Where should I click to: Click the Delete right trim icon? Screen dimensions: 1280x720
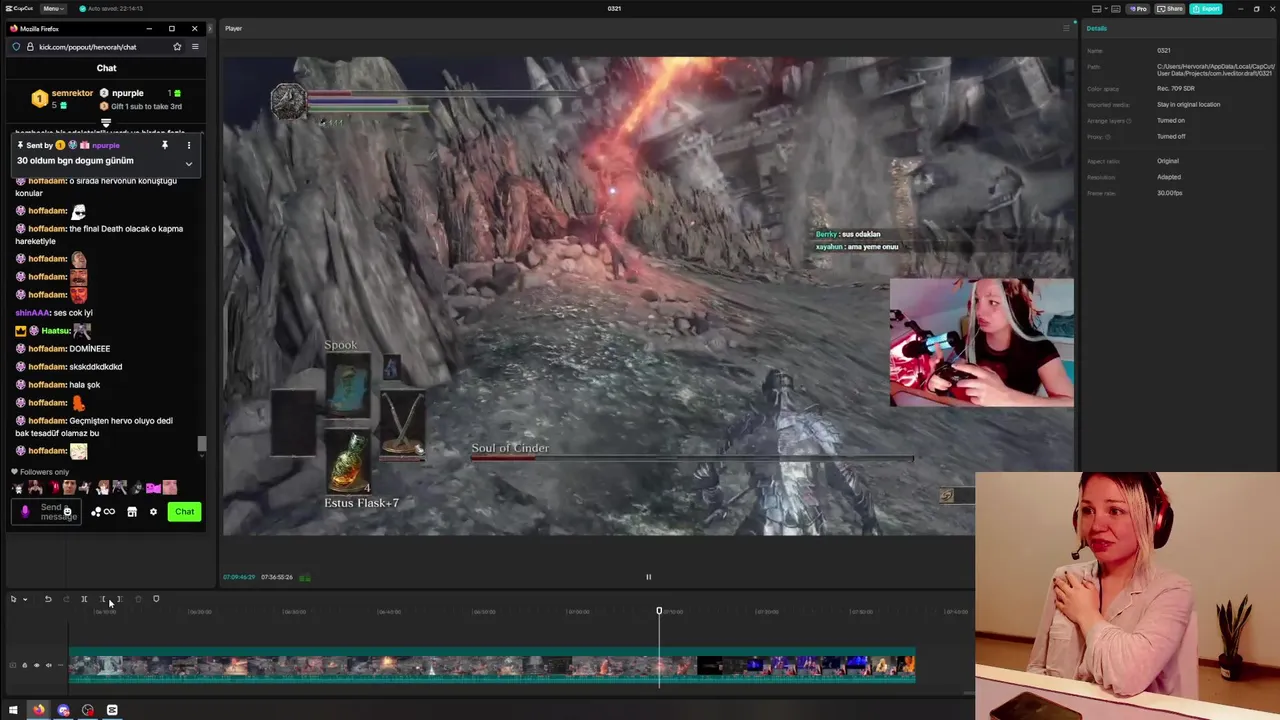tap(119, 599)
